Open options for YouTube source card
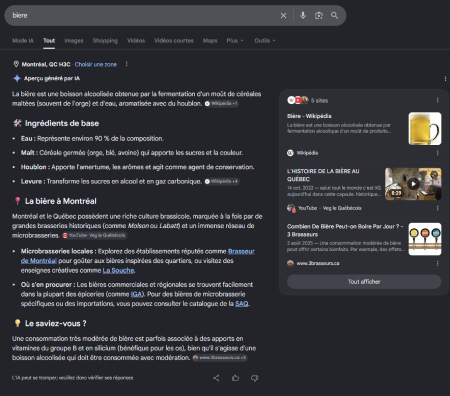 [437, 208]
